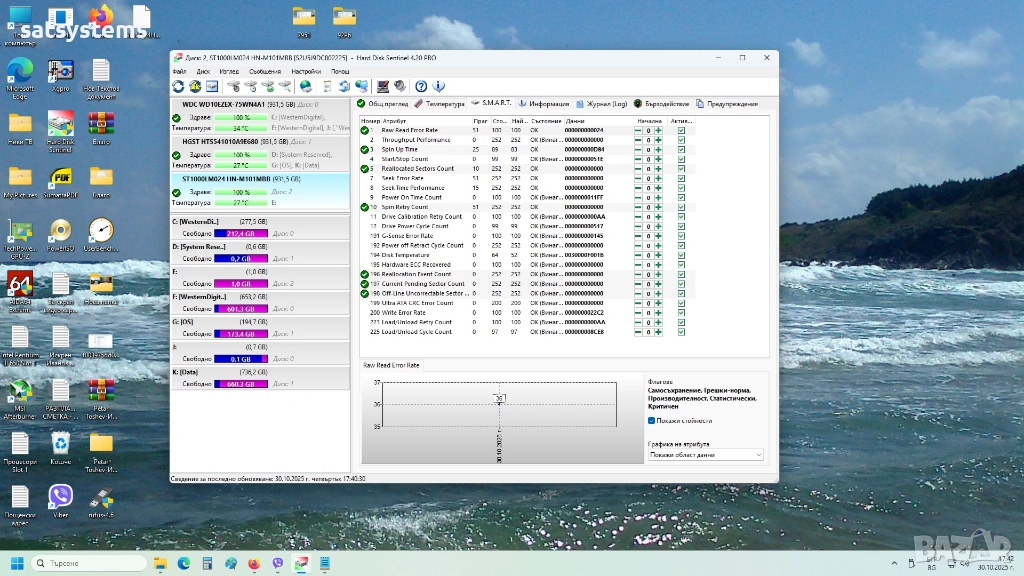Open the Viber desktop shortcut
Viewport: 1024px width, 576px height.
pos(60,496)
